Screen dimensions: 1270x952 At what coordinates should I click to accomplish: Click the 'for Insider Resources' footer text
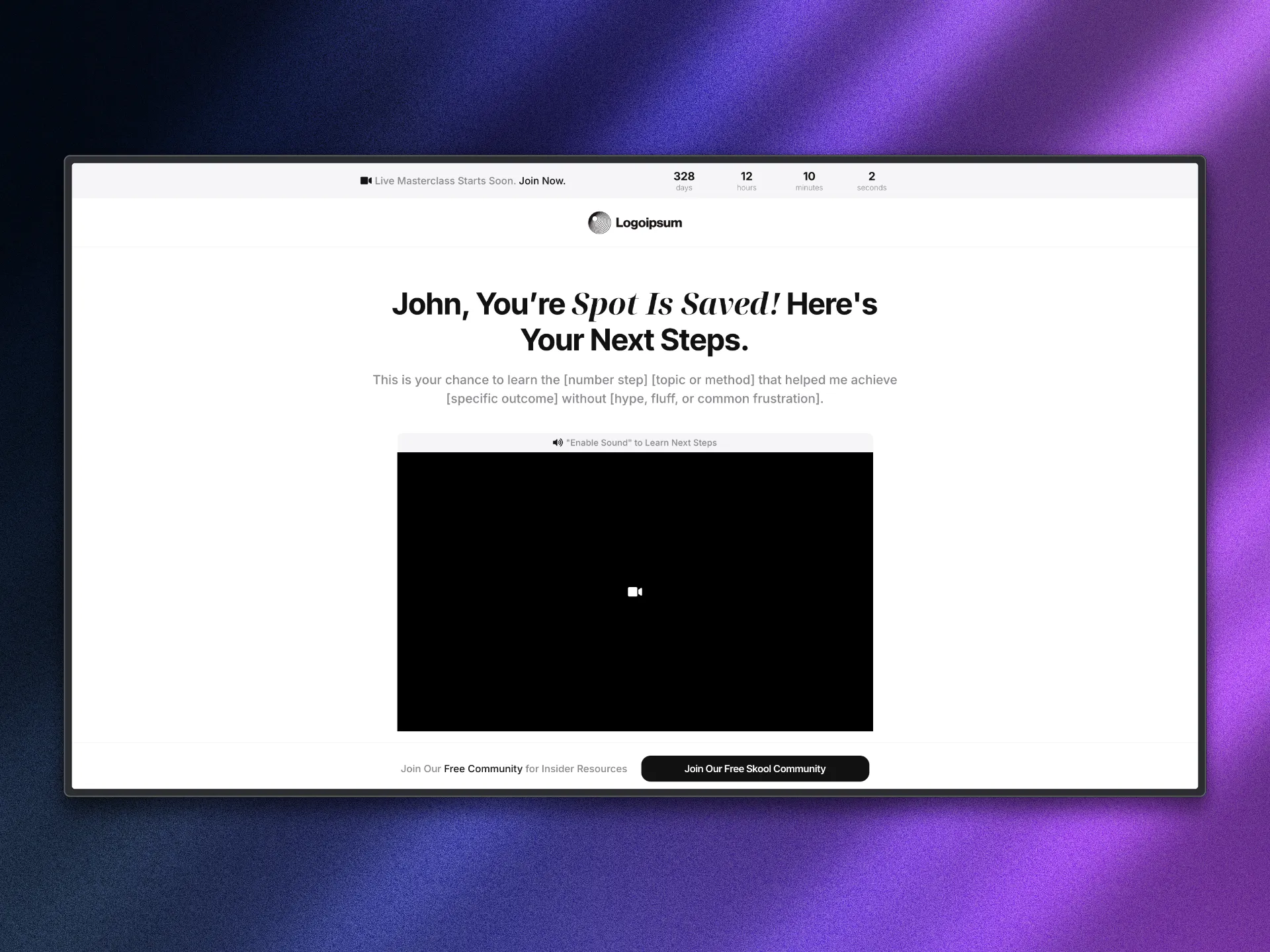coord(576,768)
